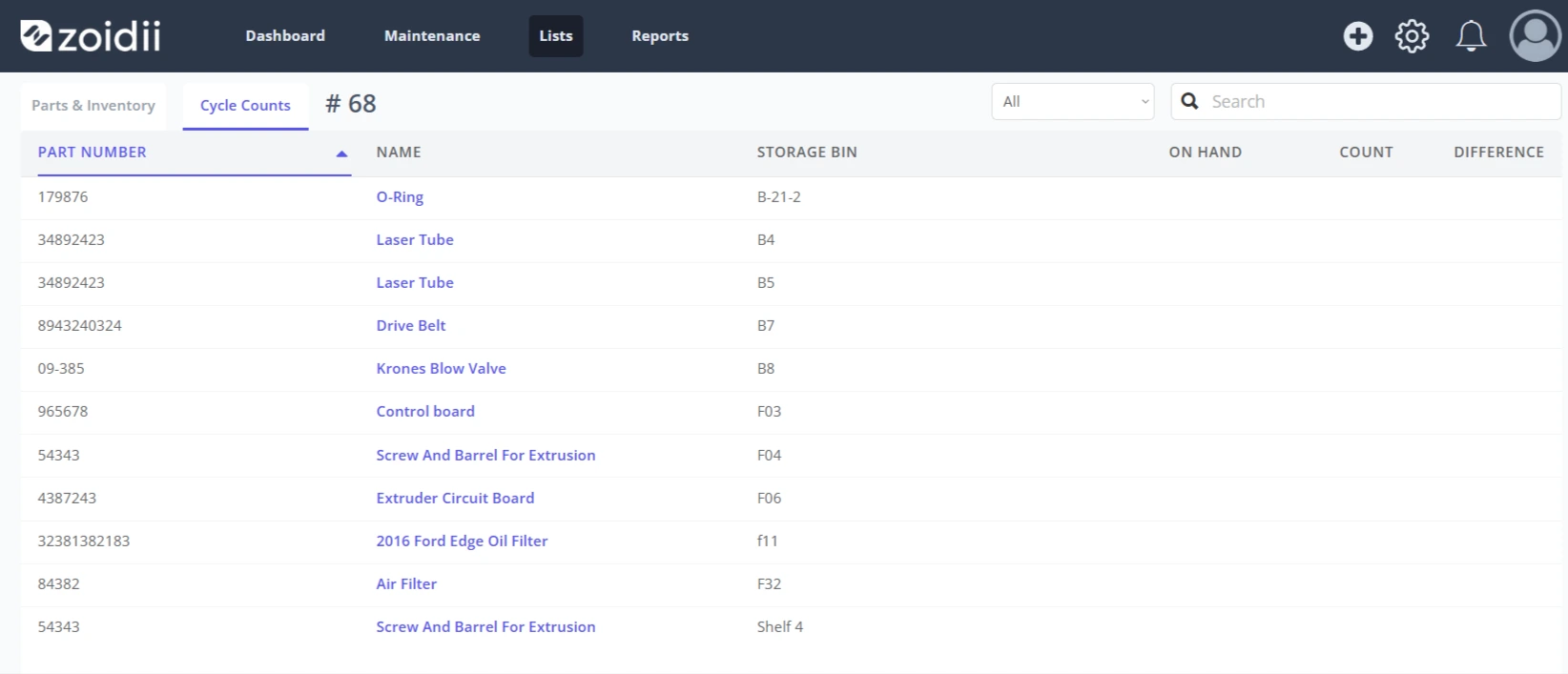Open the settings gear icon
This screenshot has height=674, width=1568.
tap(1412, 36)
